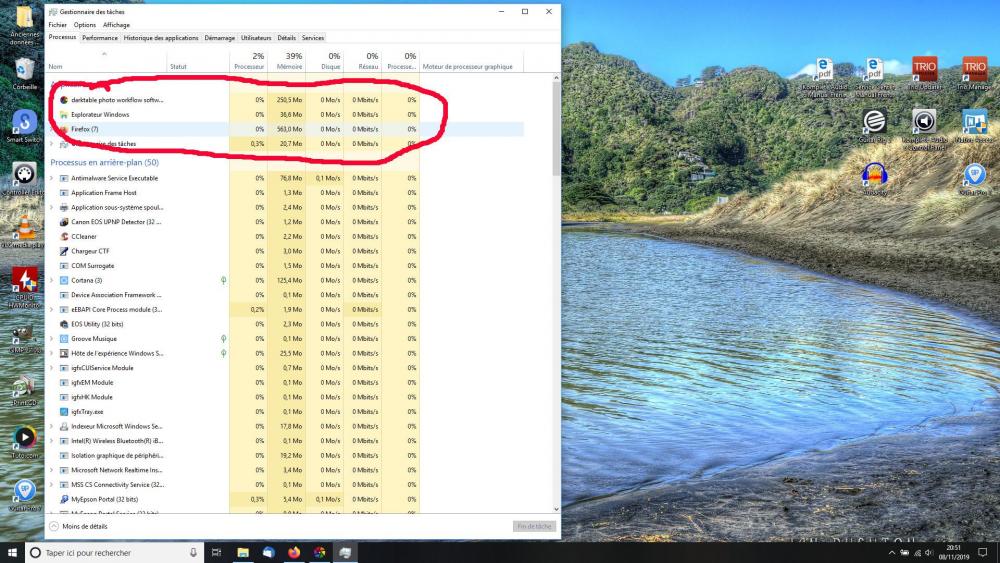
Task: Click the taskbar search microphone icon
Action: click(193, 553)
